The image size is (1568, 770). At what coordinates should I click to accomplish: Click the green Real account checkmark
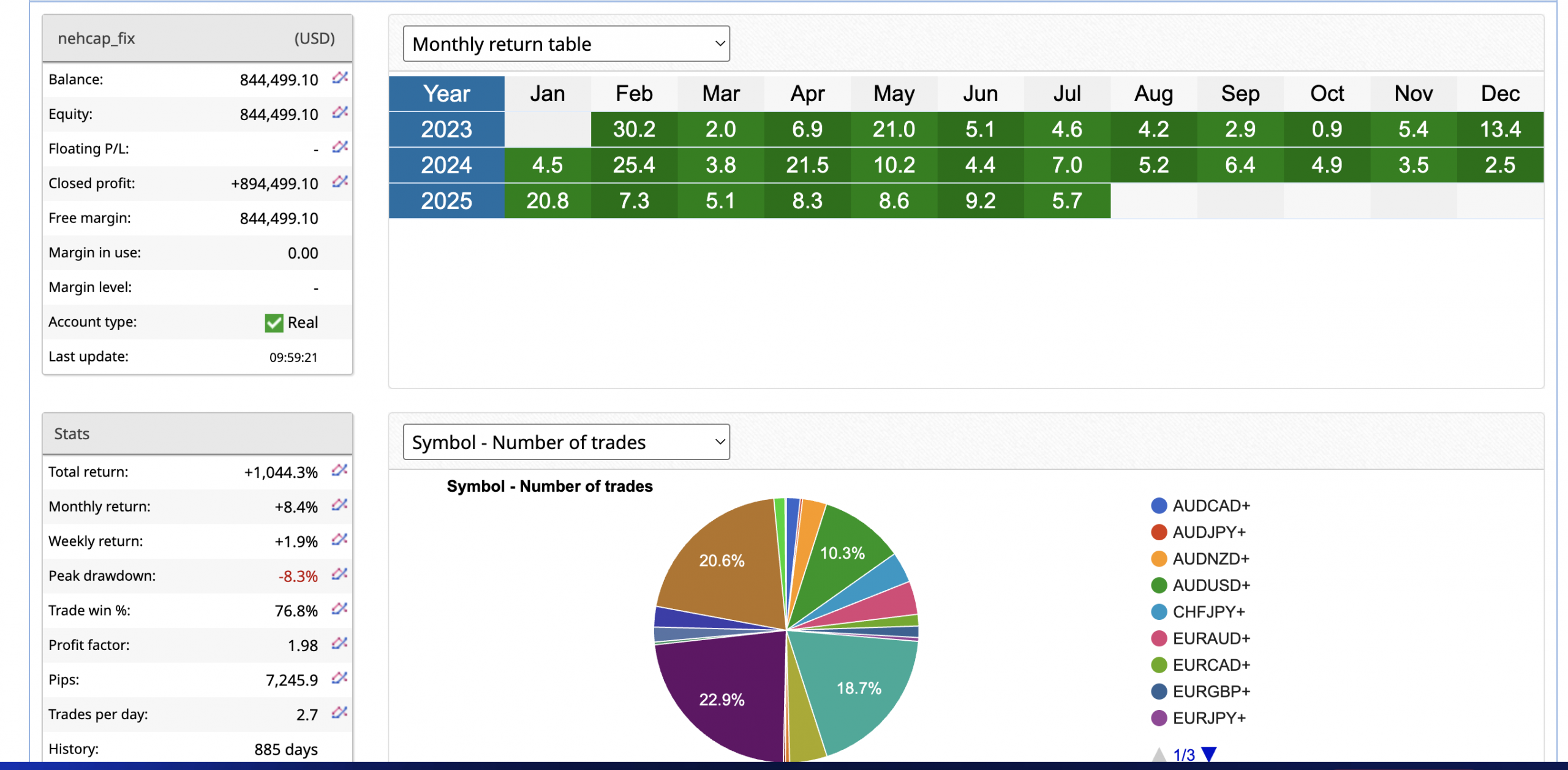[x=274, y=323]
